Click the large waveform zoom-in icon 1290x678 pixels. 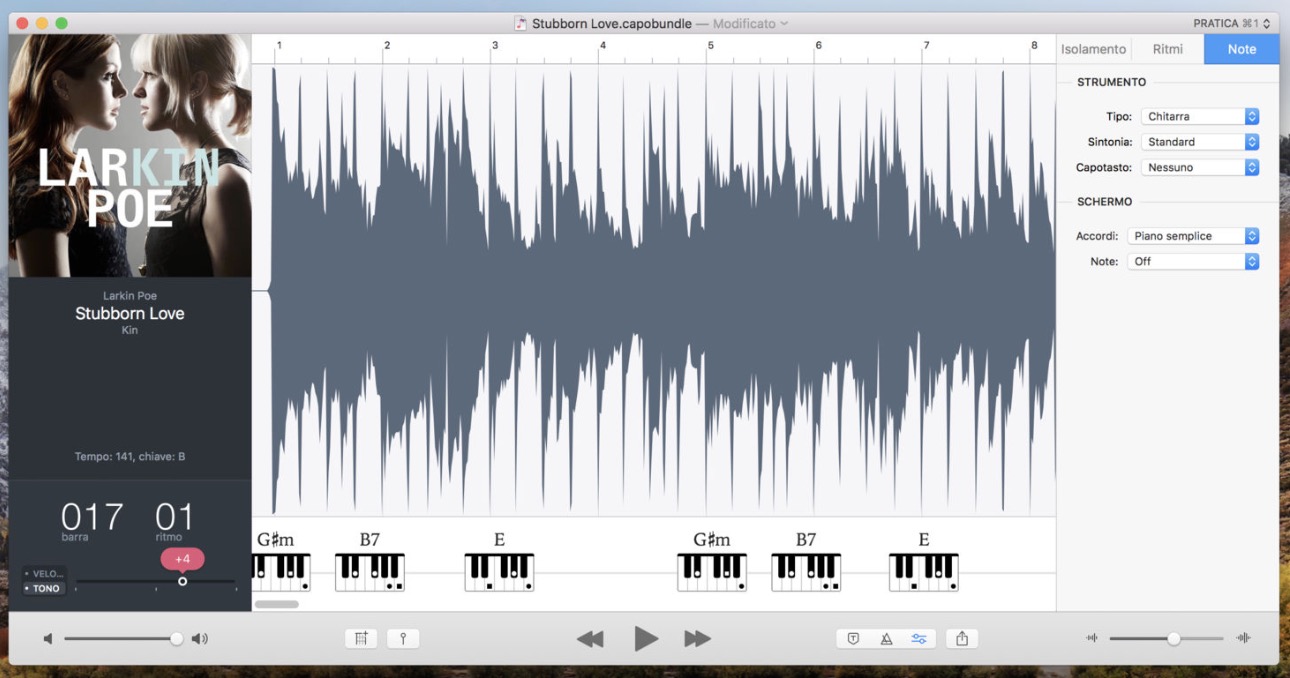click(1244, 638)
